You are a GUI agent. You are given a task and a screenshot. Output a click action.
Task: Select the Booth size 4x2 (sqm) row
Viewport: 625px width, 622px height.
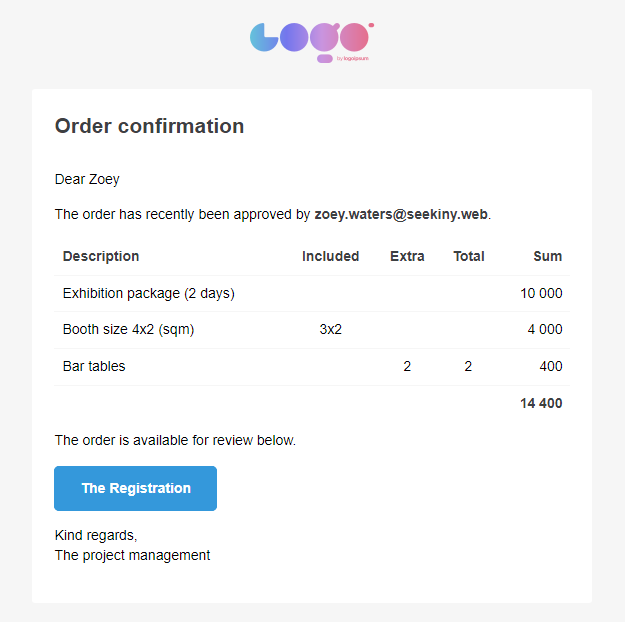pyautogui.click(x=312, y=330)
